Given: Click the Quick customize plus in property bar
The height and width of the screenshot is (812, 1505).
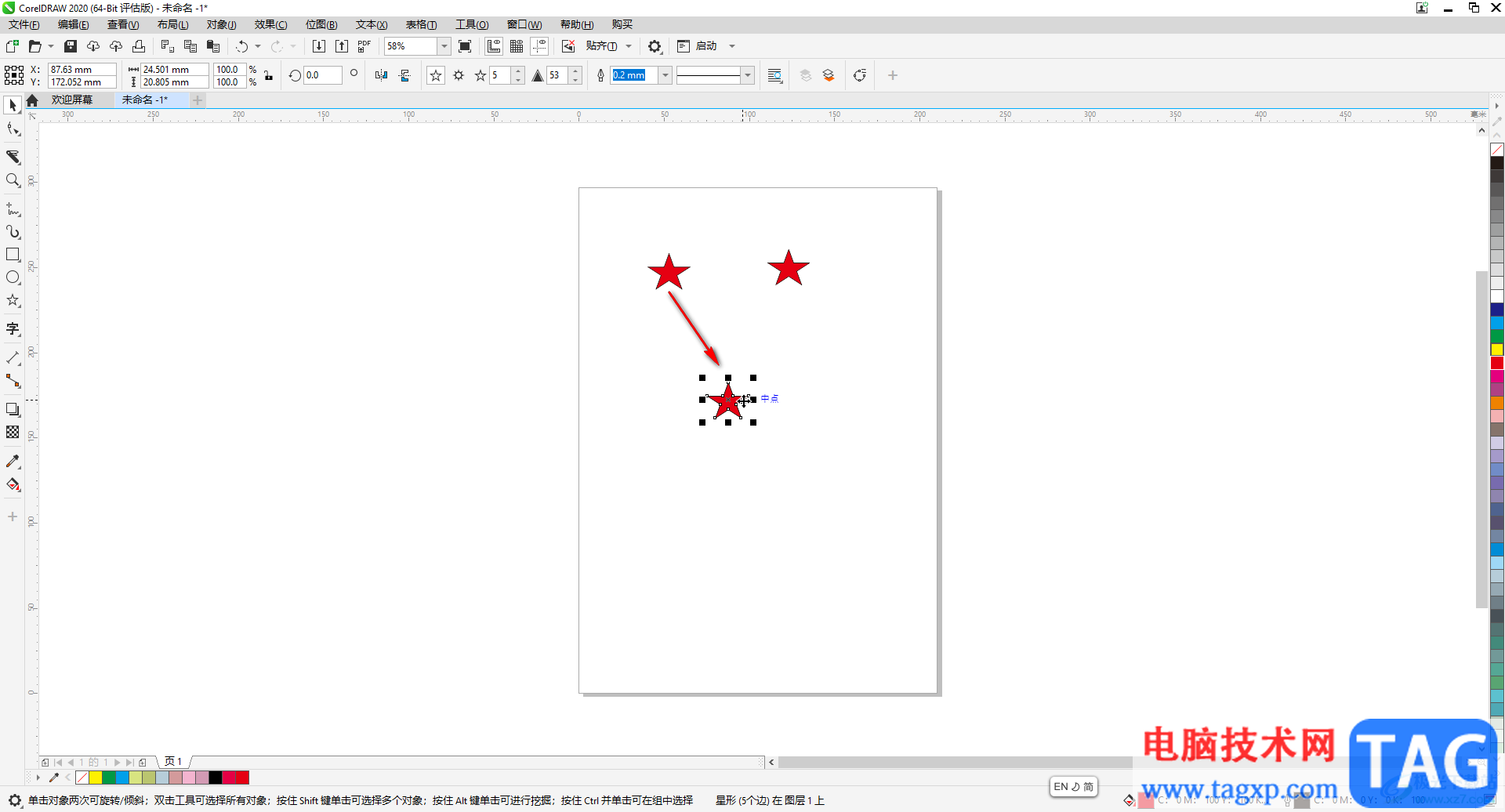Looking at the screenshot, I should (x=892, y=75).
